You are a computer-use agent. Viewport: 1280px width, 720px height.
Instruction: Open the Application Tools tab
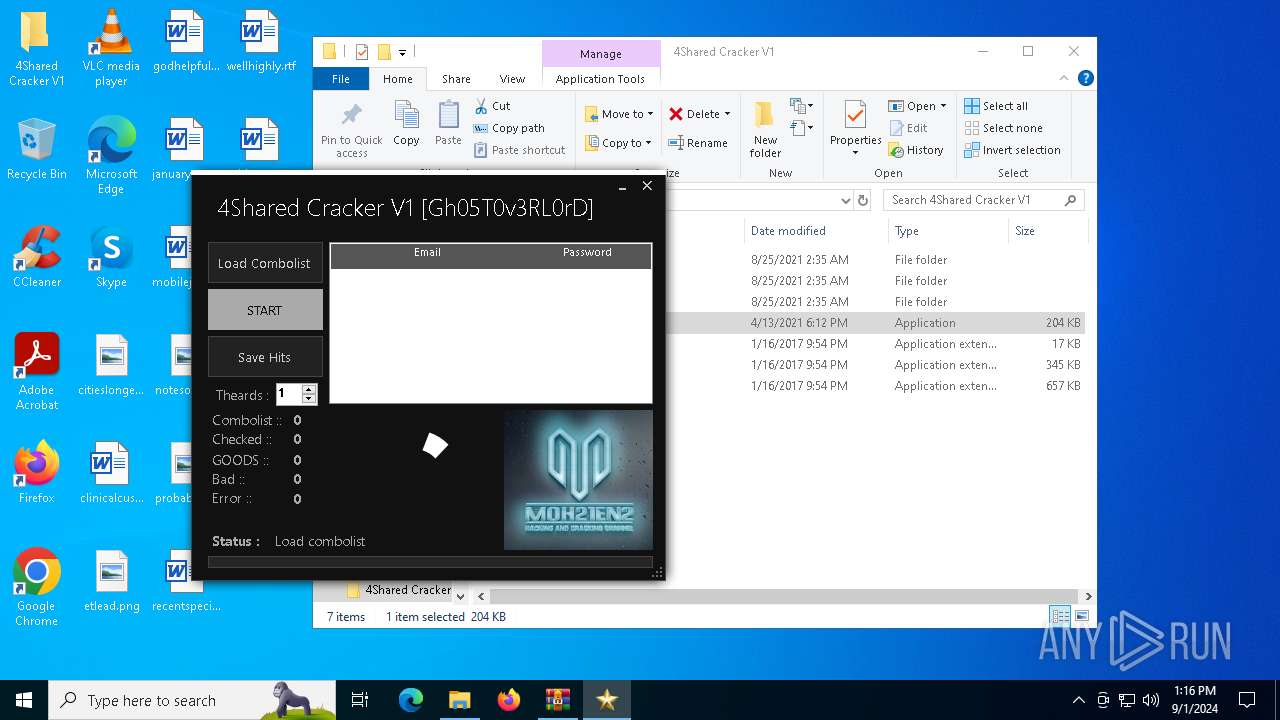[600, 79]
